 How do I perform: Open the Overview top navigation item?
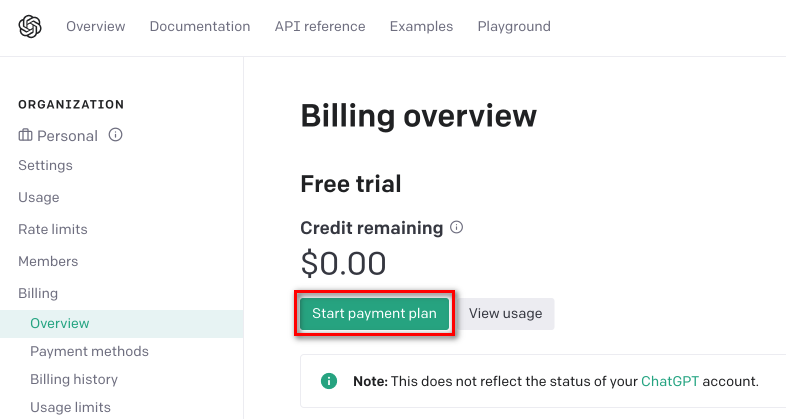coord(96,26)
